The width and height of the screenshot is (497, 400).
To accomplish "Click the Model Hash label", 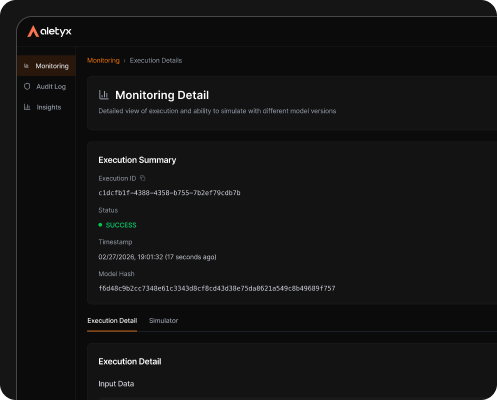I will click(x=116, y=274).
